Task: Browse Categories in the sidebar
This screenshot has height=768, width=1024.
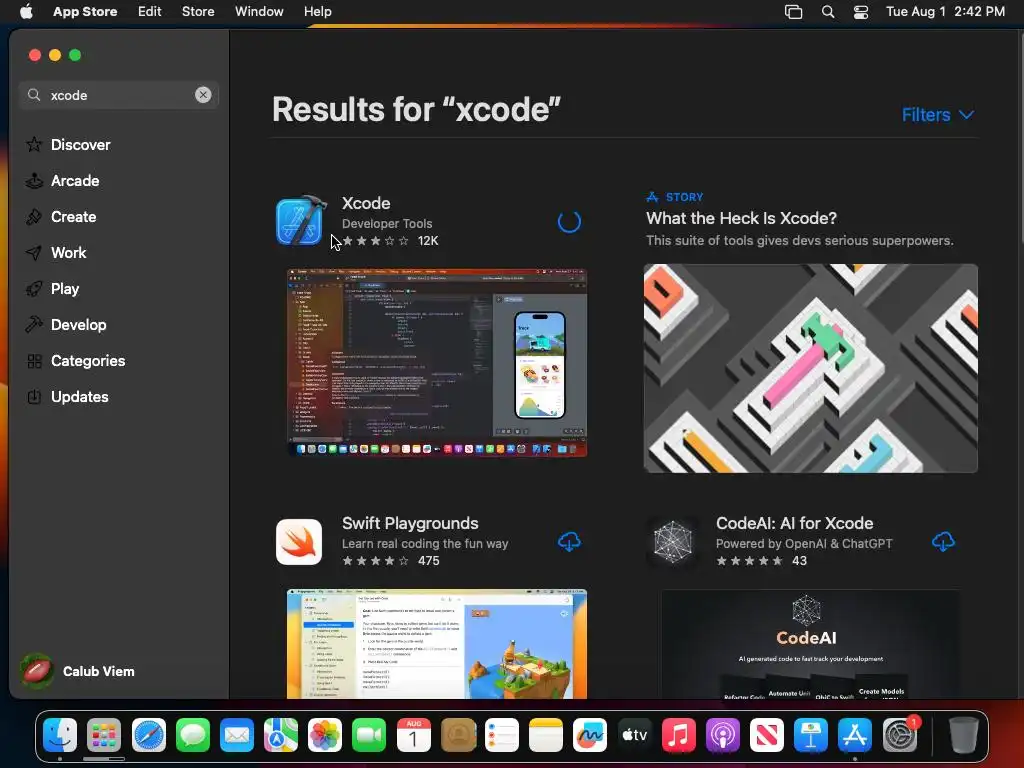Action: pos(75,360)
